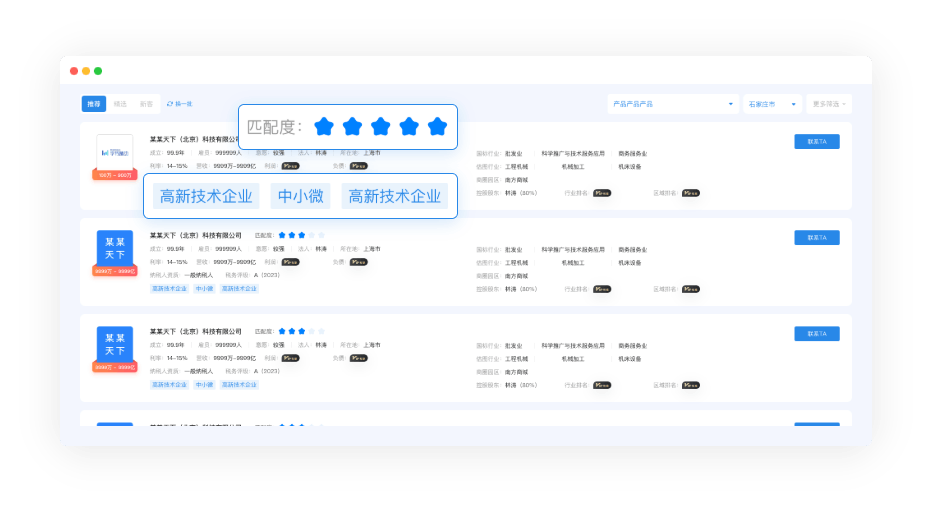Image resolution: width=932 pixels, height=510 pixels.
Task: Open company name 某某天下（北京）科技有限公司 in third card
Action: pos(196,331)
